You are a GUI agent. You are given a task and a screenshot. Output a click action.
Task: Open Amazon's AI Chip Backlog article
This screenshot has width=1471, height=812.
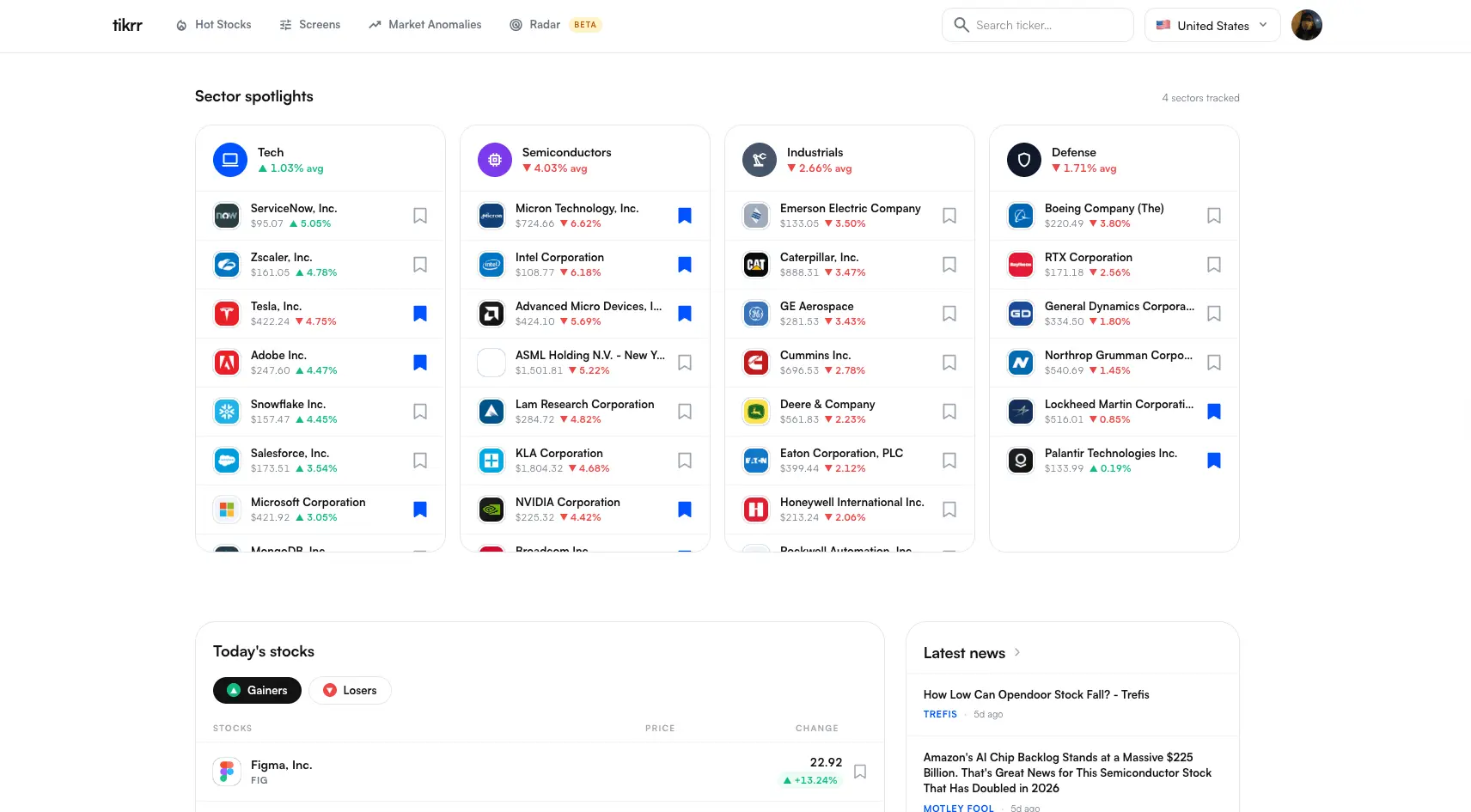click(1068, 772)
